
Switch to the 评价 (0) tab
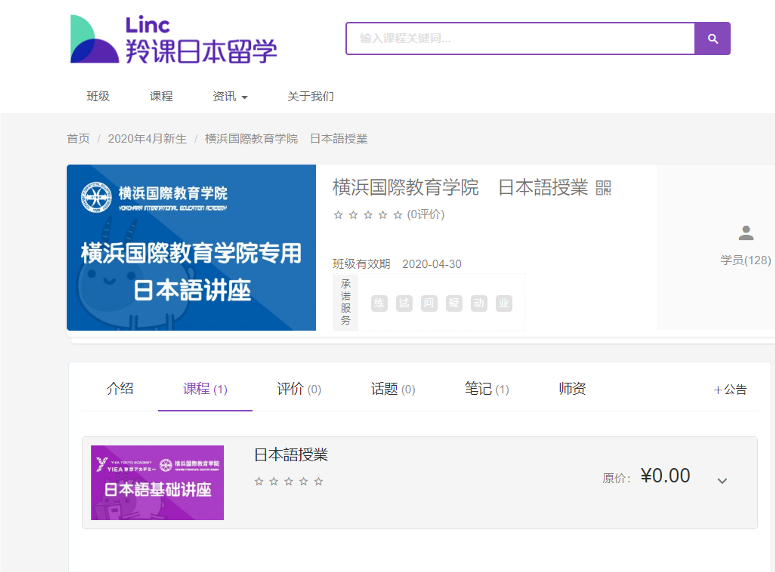pos(299,389)
